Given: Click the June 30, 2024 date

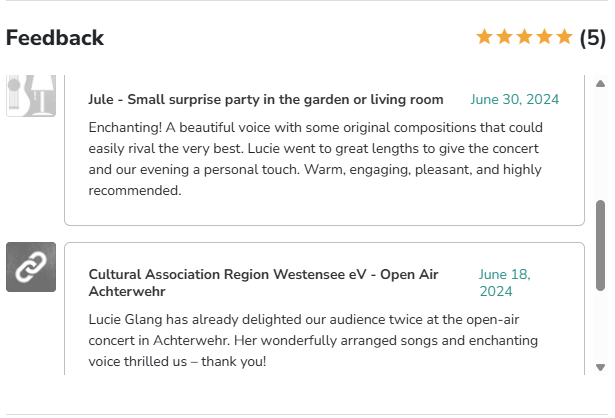Looking at the screenshot, I should pos(514,100).
